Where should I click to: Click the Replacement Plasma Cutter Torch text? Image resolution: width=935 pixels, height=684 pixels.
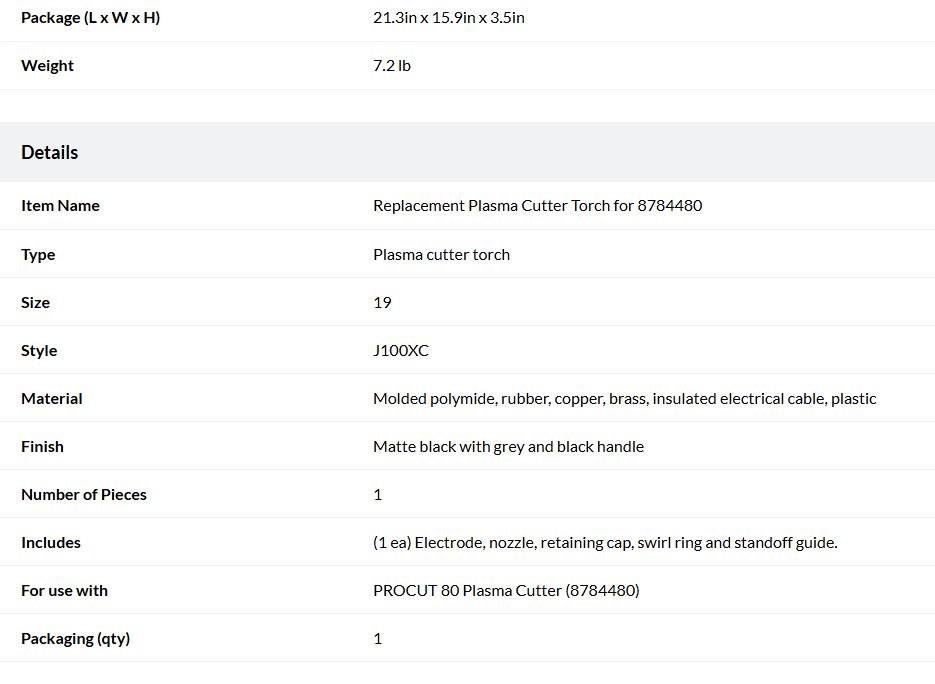coord(537,206)
